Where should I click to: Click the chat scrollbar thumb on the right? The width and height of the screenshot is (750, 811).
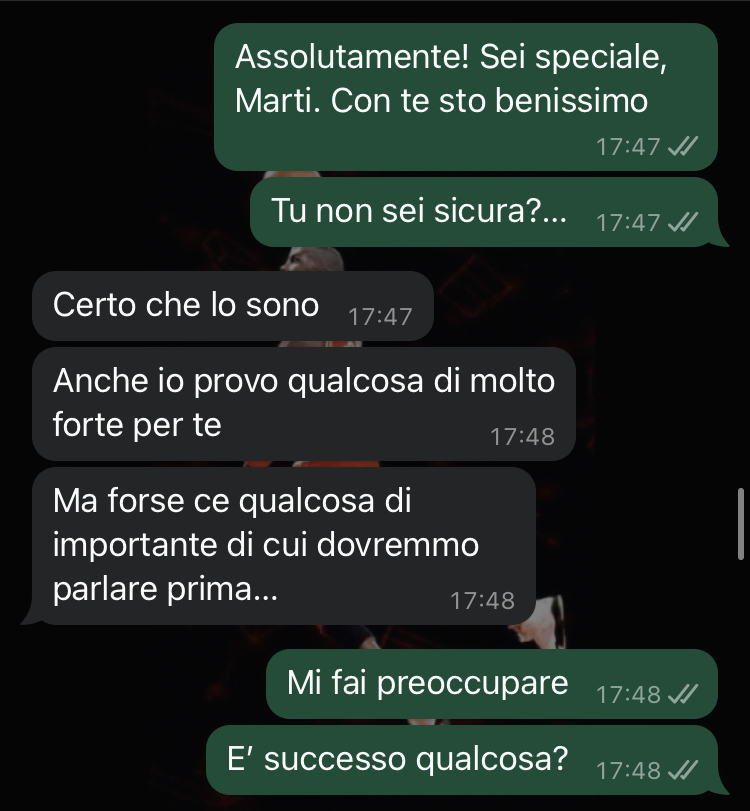(x=741, y=523)
